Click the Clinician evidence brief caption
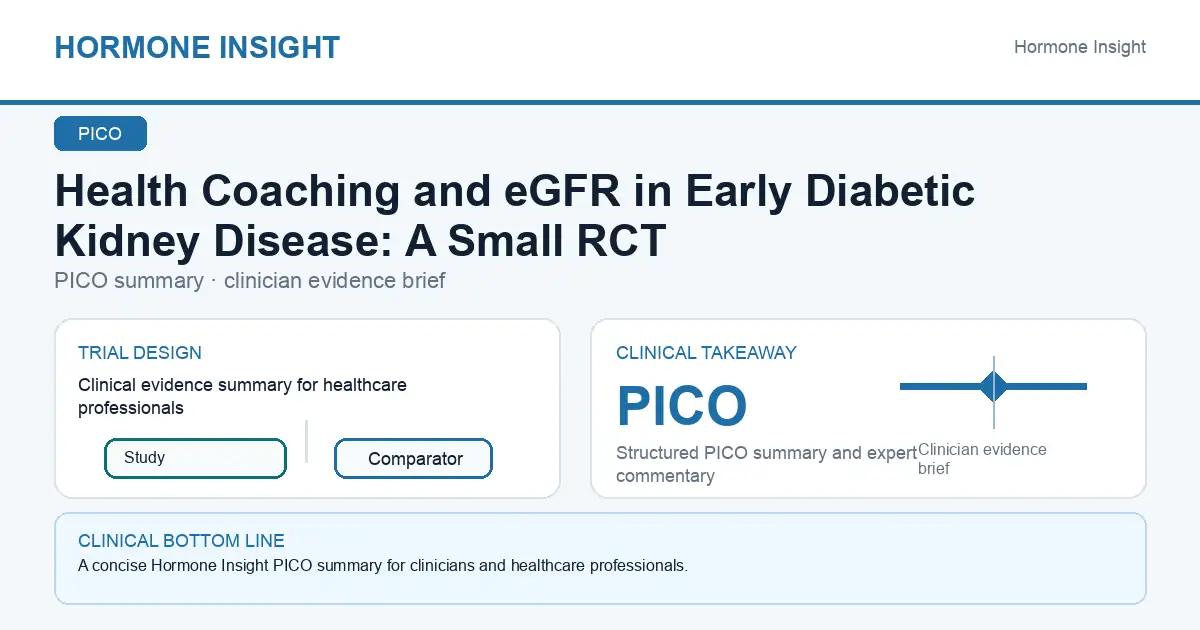1200x630 pixels. click(982, 458)
